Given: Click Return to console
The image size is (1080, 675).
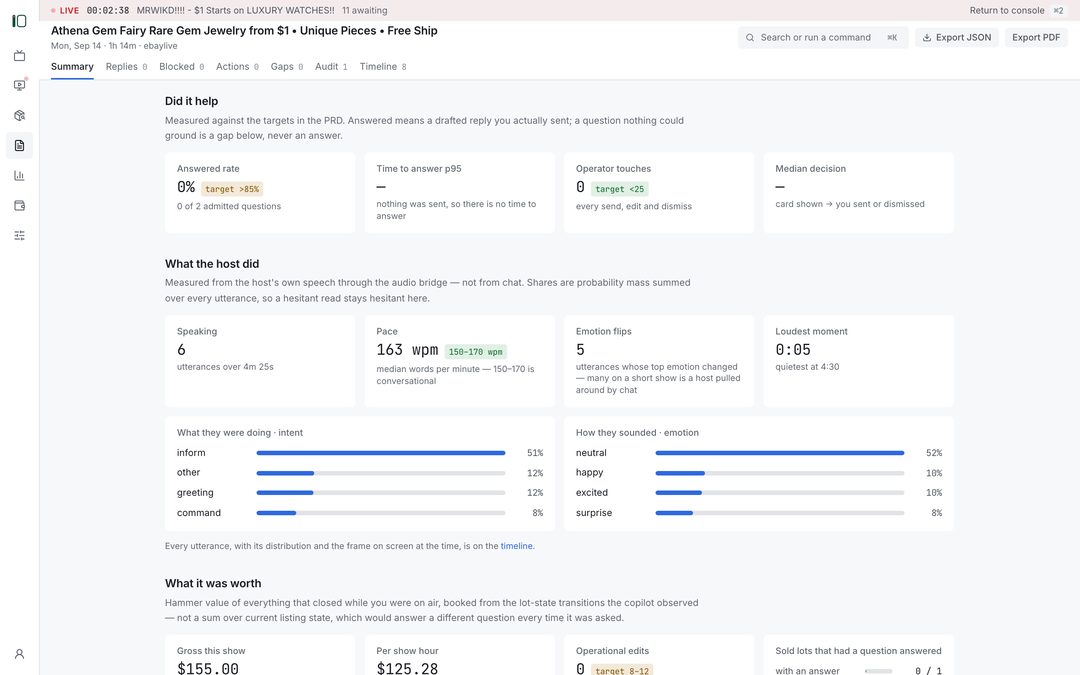Looking at the screenshot, I should [x=1007, y=10].
